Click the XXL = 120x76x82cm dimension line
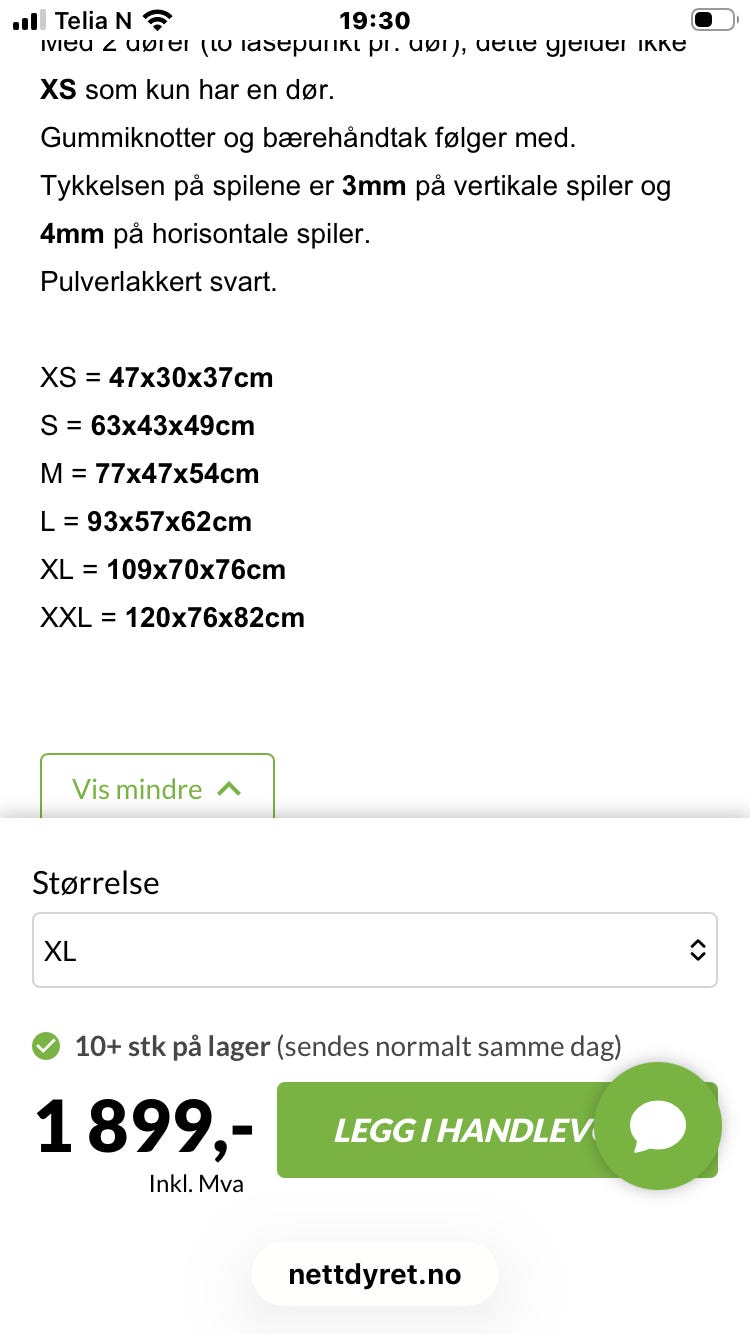Screen dimensions: 750x1334 pos(172,618)
